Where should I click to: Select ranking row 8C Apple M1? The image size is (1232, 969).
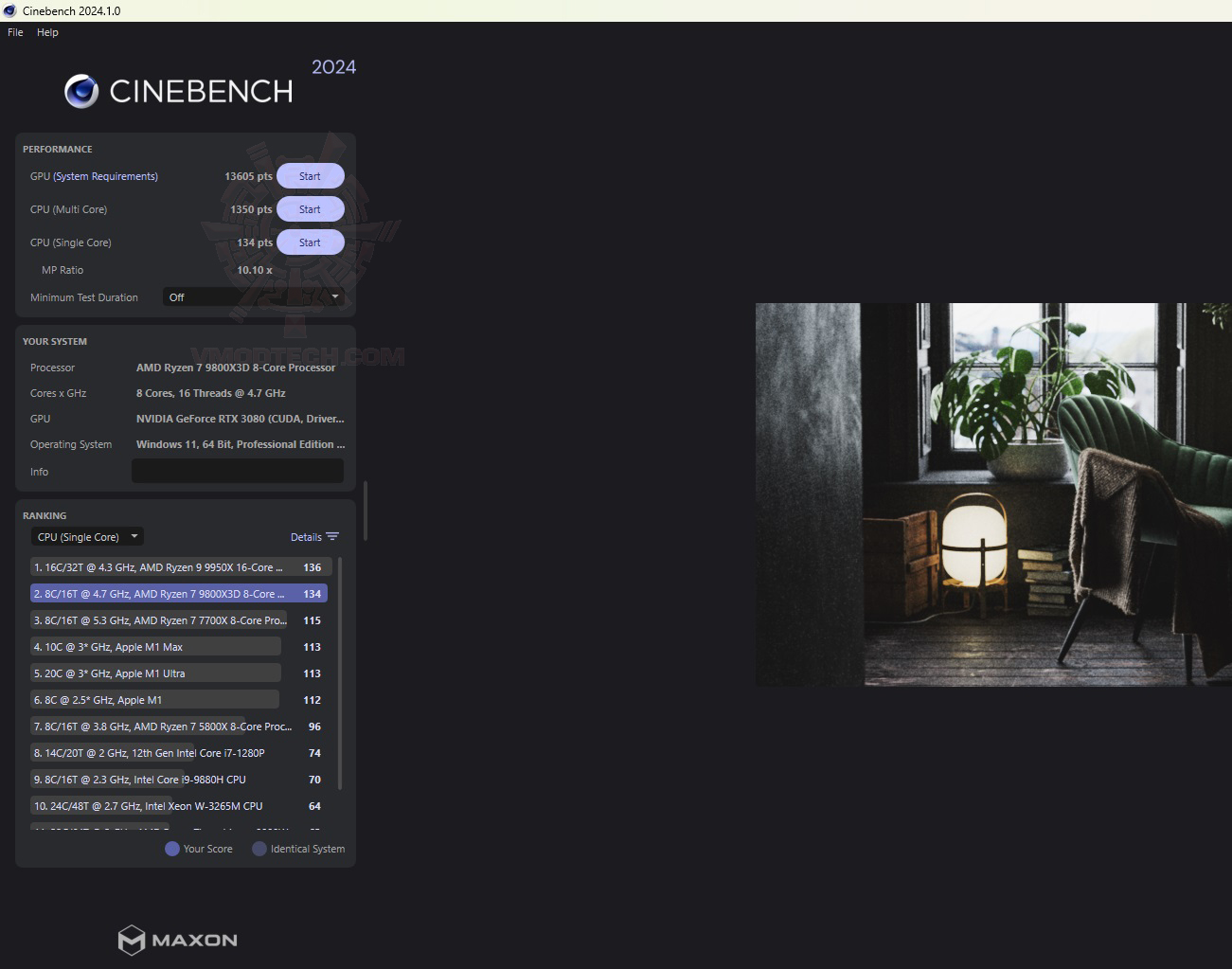tap(180, 700)
